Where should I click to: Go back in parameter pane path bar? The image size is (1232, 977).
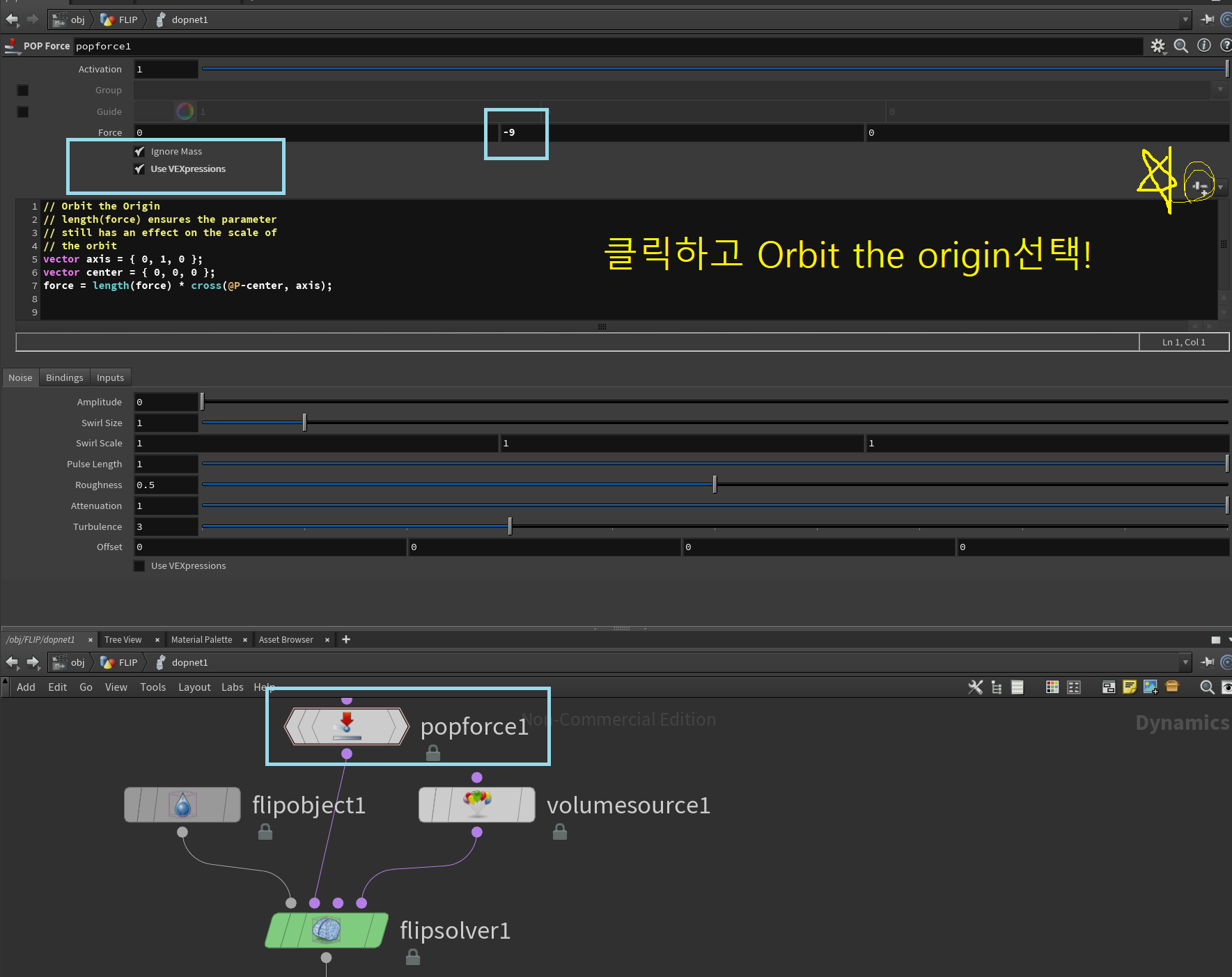click(12, 19)
